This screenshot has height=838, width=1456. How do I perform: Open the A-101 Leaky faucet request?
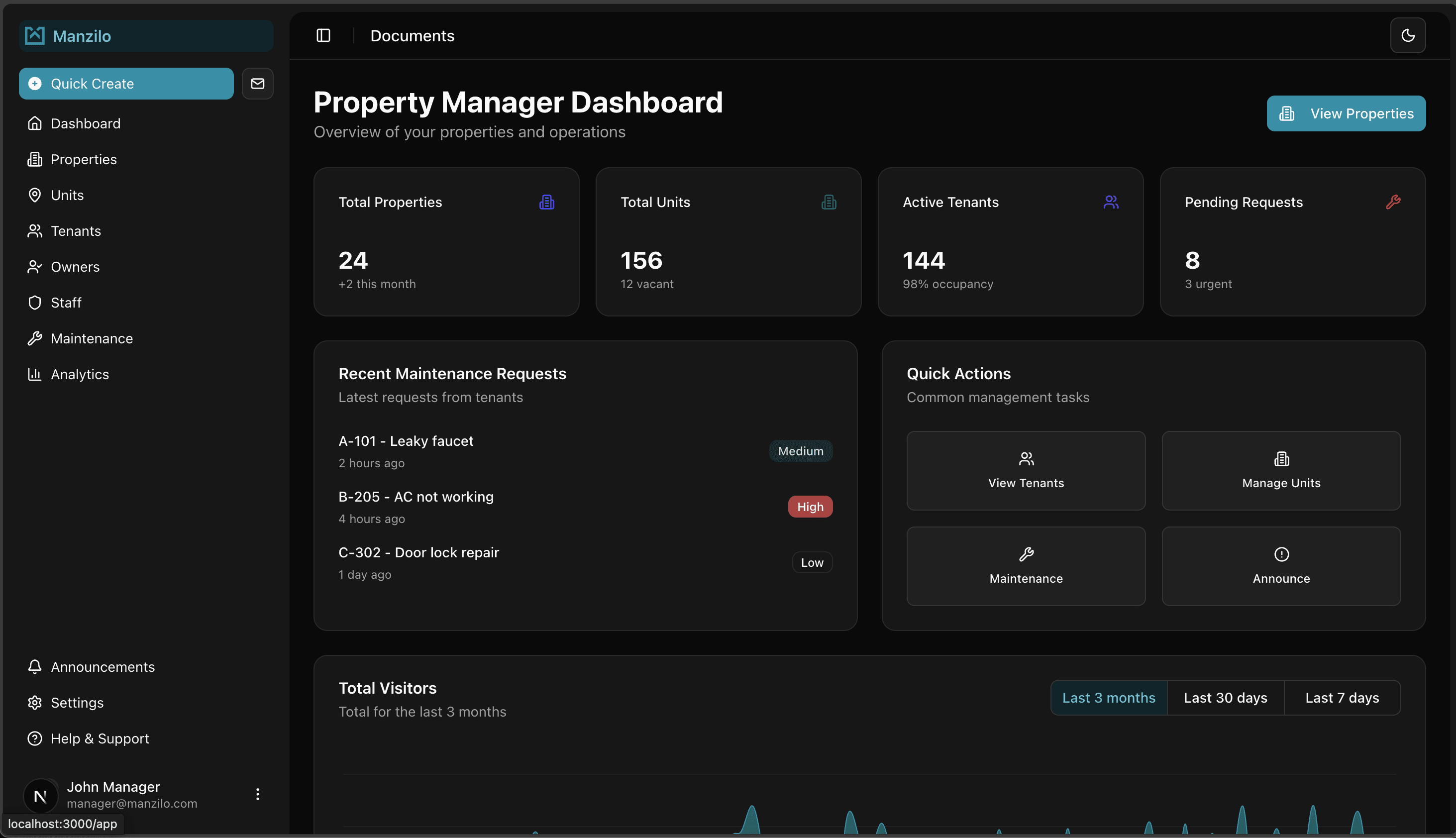pyautogui.click(x=406, y=441)
